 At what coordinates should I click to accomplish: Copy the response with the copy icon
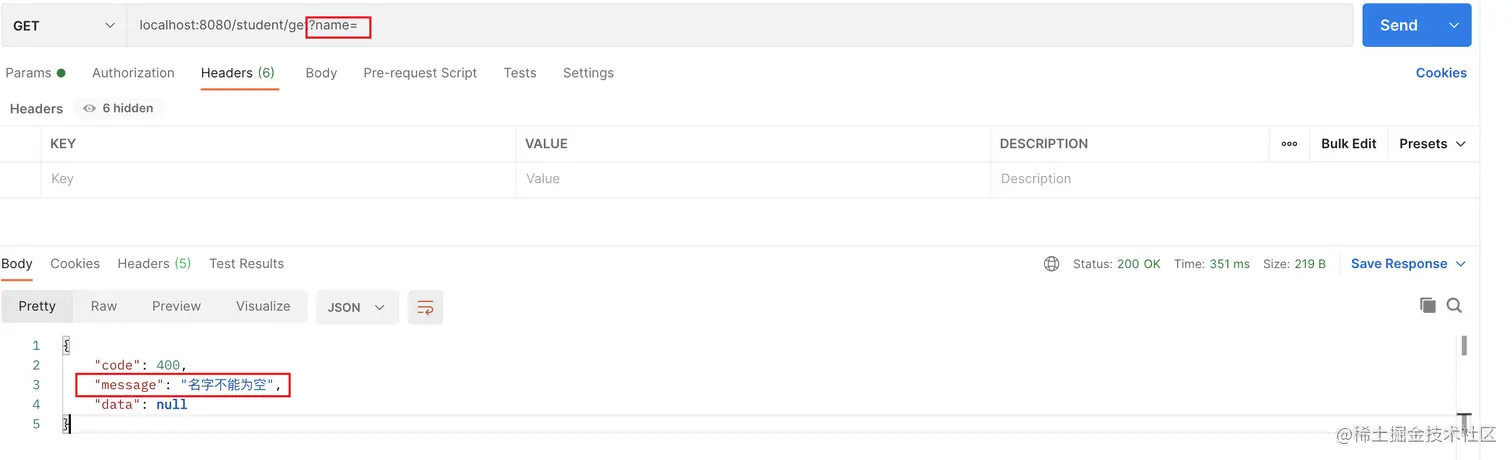pyautogui.click(x=1428, y=305)
